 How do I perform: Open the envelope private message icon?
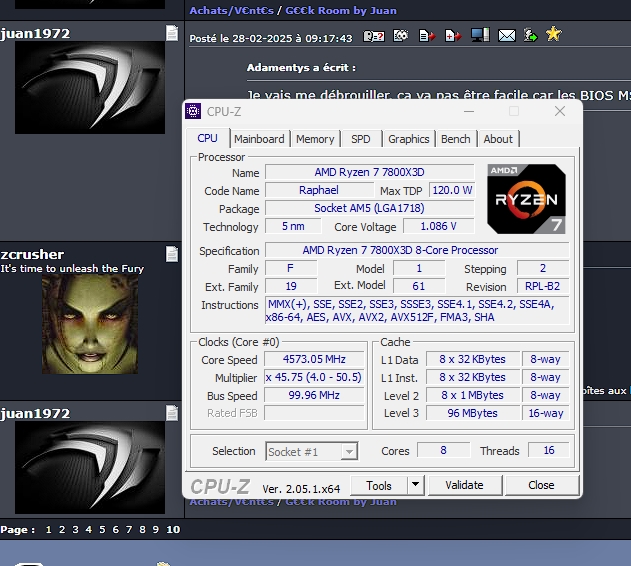507,36
